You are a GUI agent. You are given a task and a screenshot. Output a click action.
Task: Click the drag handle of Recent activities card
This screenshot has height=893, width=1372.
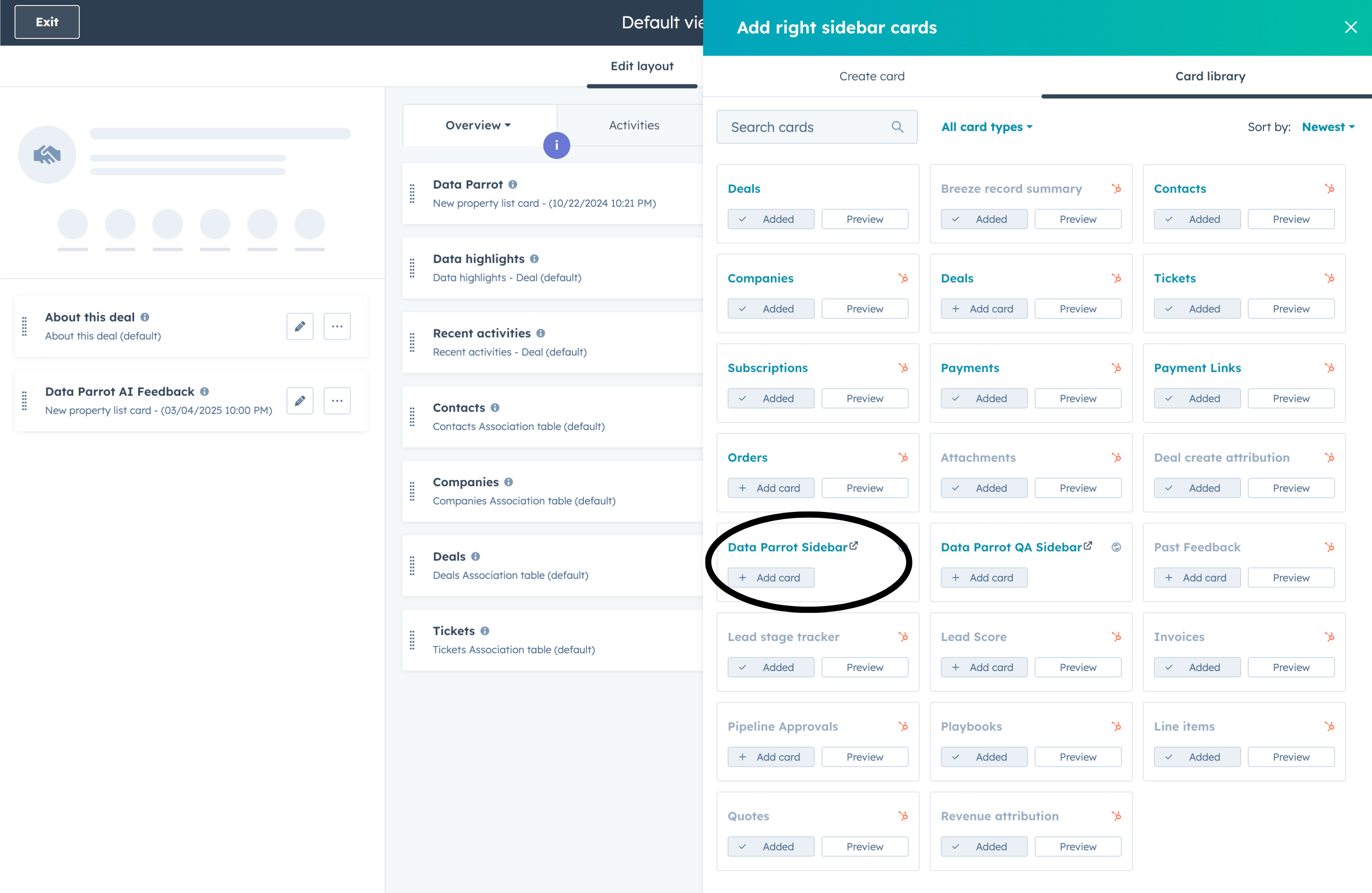click(x=412, y=342)
